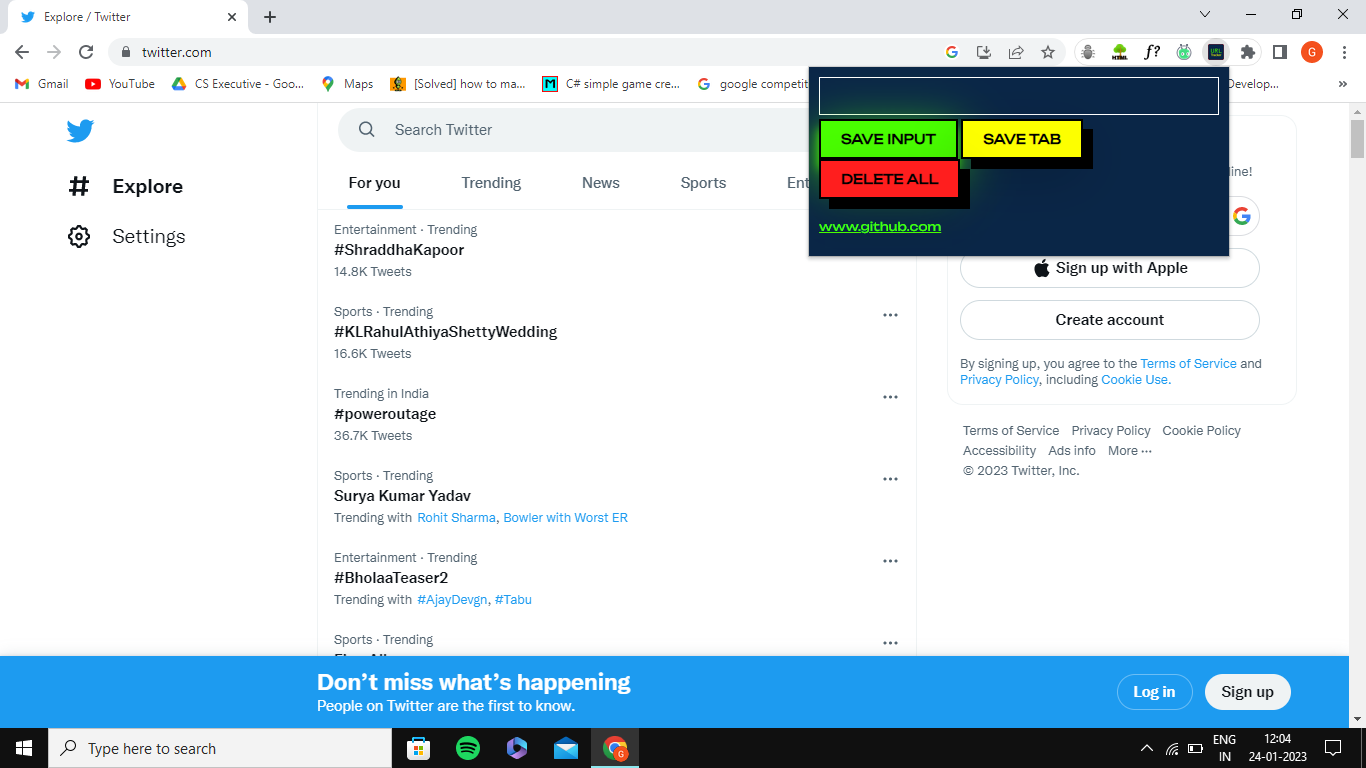1366x768 pixels.
Task: Click the SAVE INPUT button
Action: (x=888, y=139)
